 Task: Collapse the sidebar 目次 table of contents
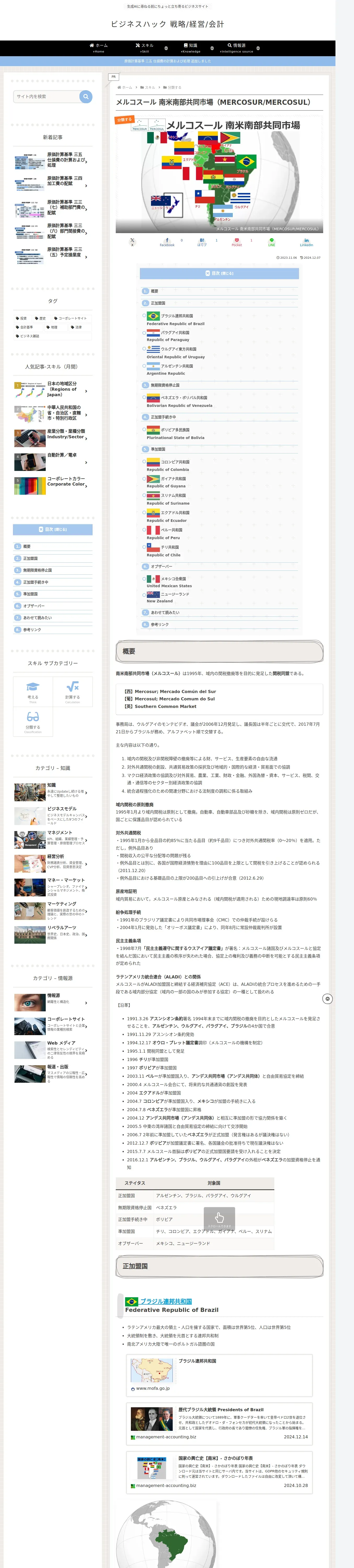point(53,529)
